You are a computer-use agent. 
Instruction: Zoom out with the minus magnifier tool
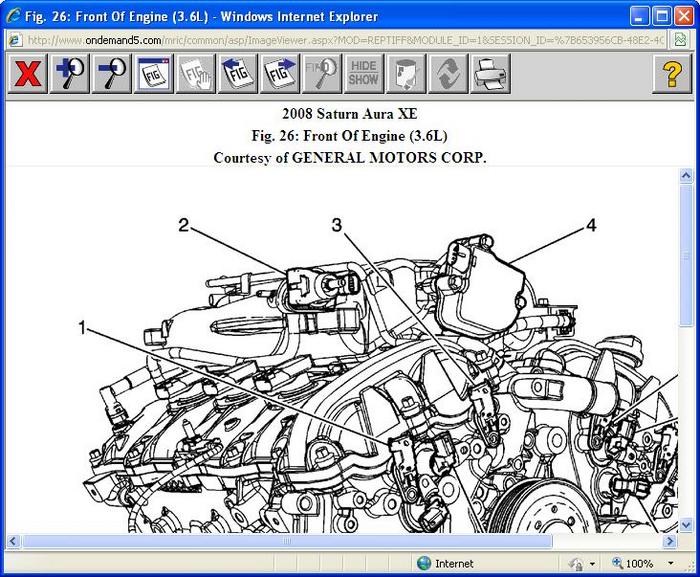click(x=112, y=74)
